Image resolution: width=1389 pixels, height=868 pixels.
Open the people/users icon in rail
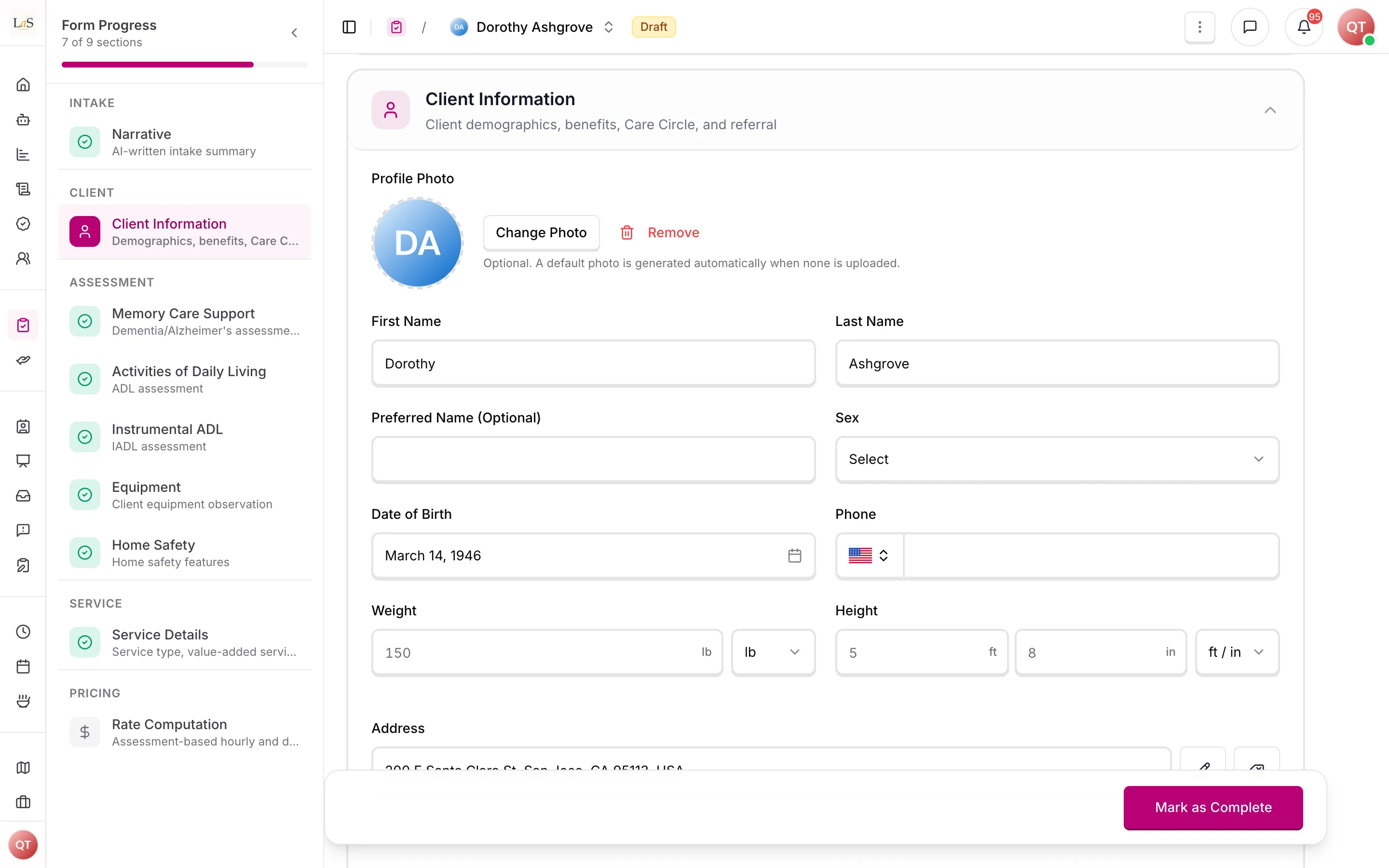point(23,258)
